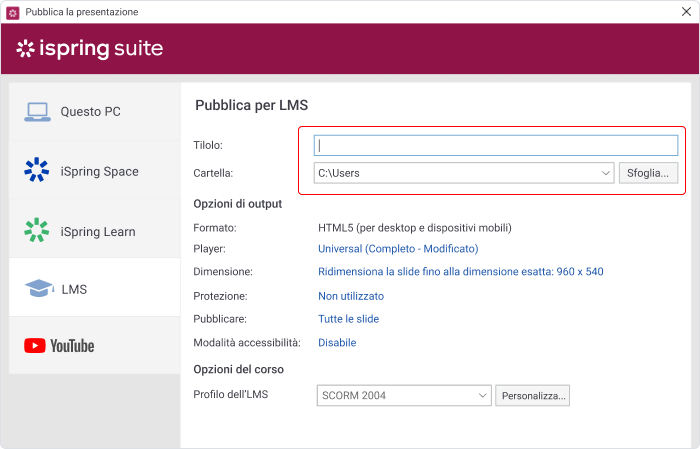
Task: Click the Opzioni del corso heading
Action: click(238, 369)
